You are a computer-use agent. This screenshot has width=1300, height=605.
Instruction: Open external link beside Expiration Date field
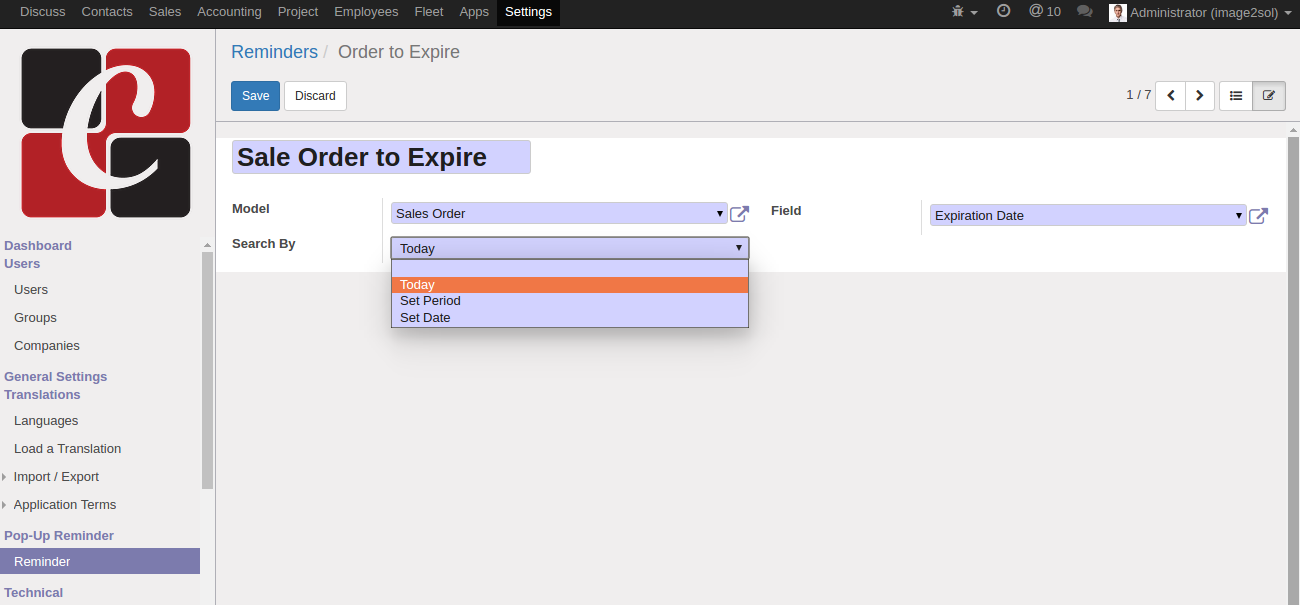pos(1259,216)
